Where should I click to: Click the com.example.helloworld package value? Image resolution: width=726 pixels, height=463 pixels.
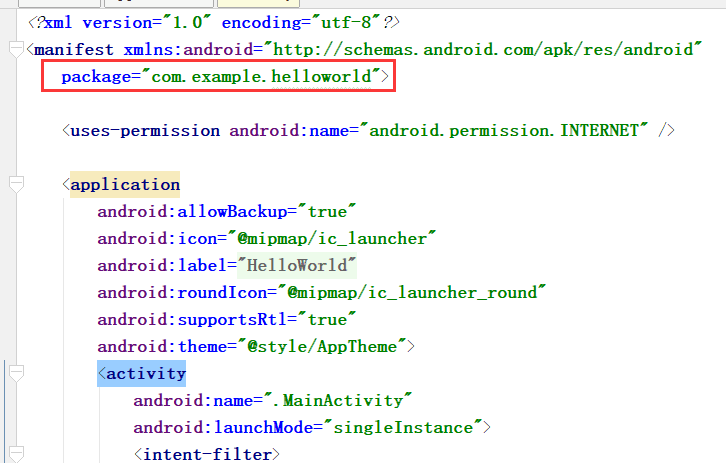[261, 76]
